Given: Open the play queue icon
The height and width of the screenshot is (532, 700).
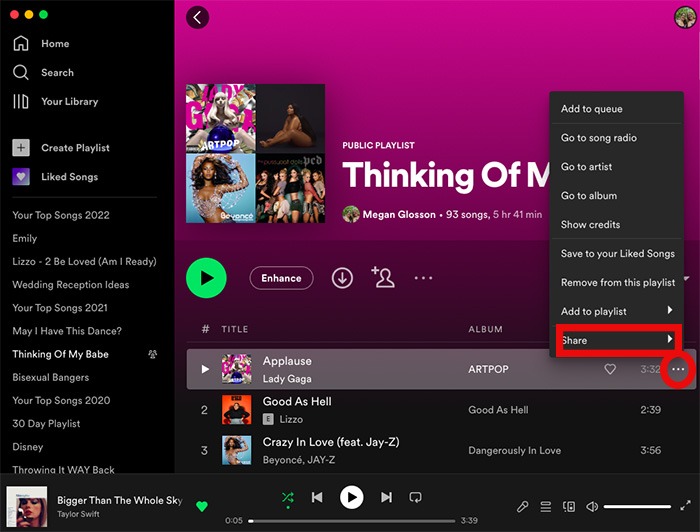Looking at the screenshot, I should point(546,507).
